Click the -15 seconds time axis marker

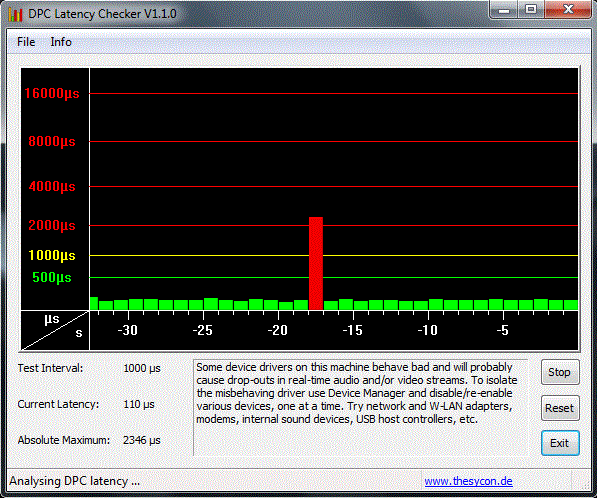click(x=353, y=330)
